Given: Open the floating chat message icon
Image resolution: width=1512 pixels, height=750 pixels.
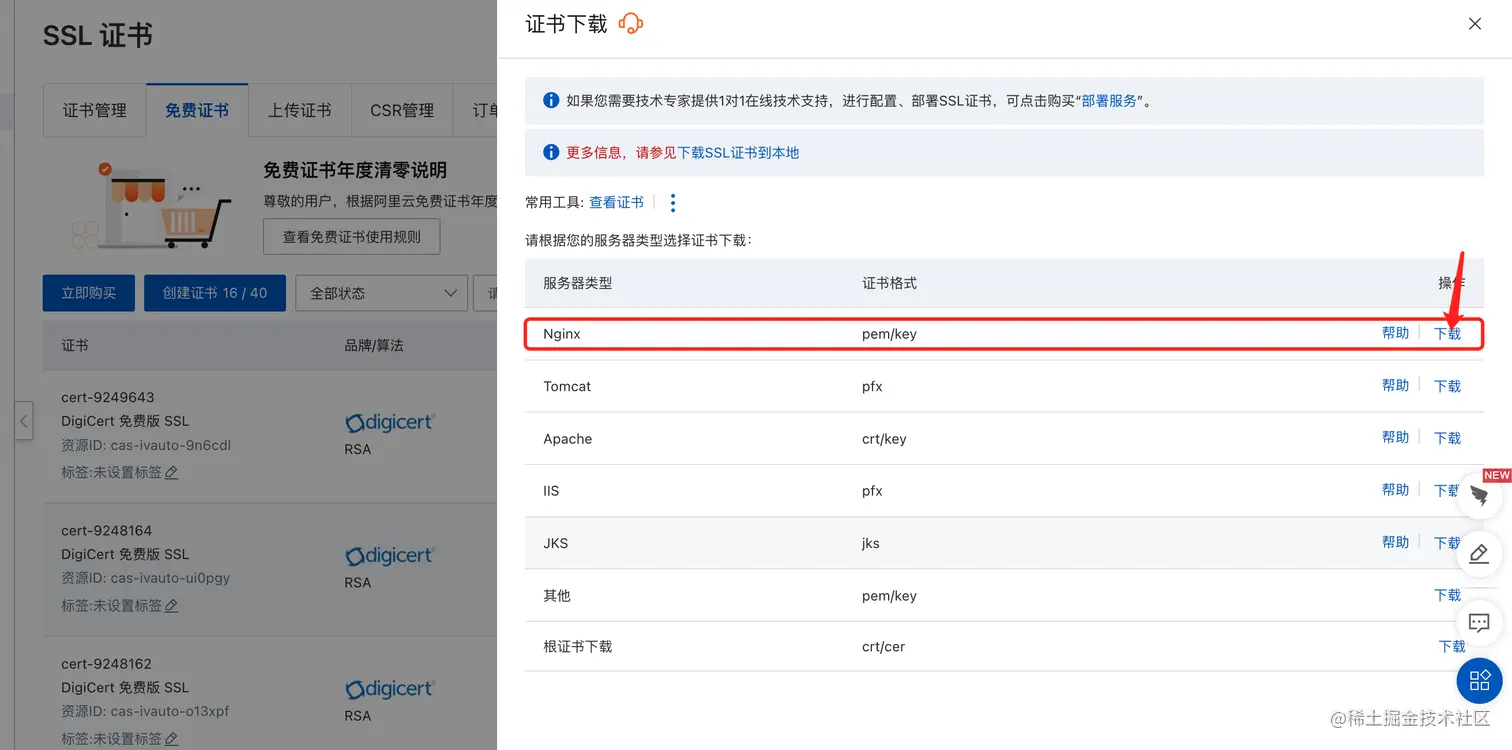Looking at the screenshot, I should (x=1480, y=623).
